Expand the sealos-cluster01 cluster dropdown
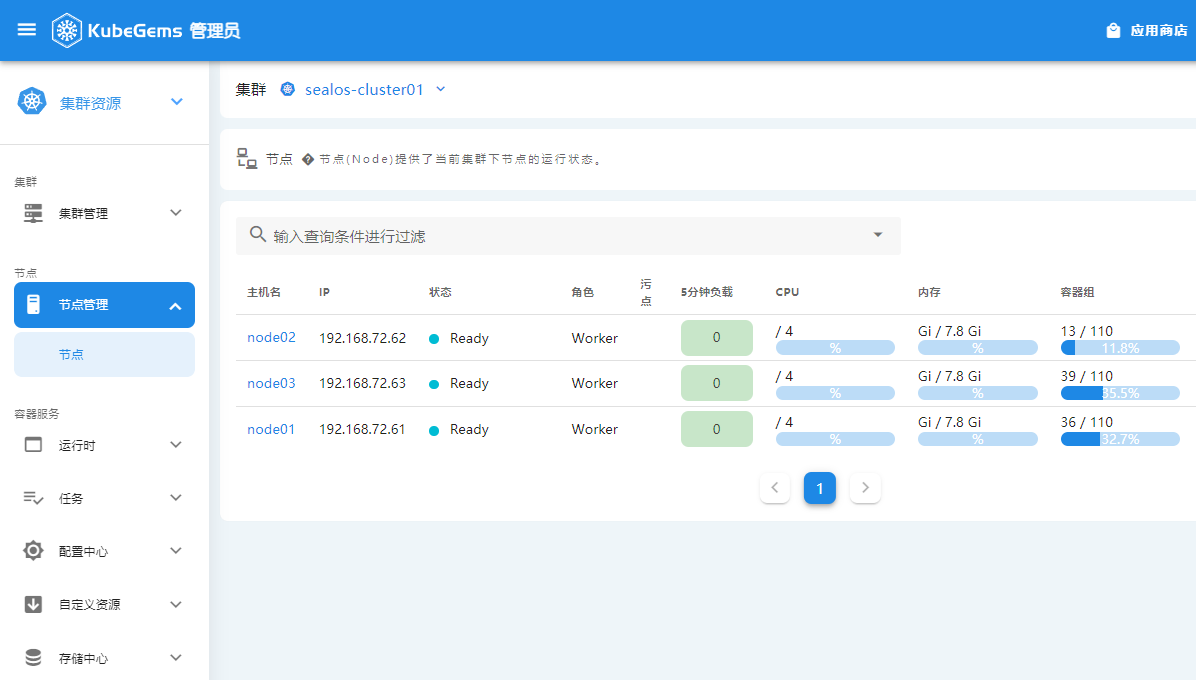The width and height of the screenshot is (1196, 680). tap(441, 89)
